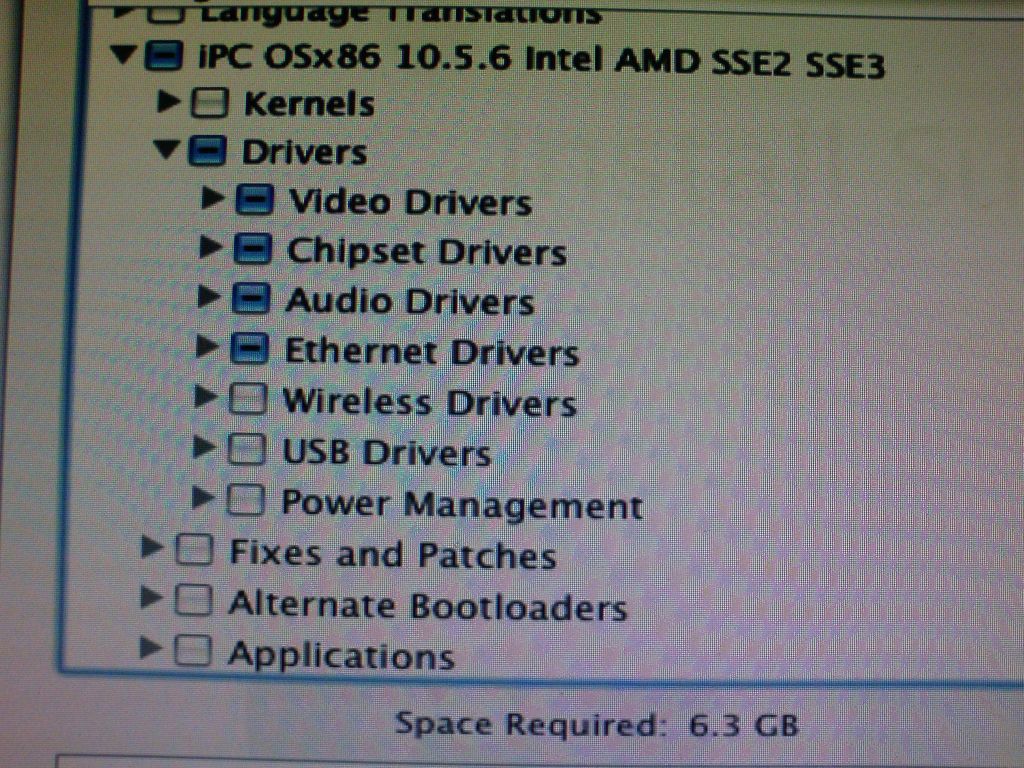Select the Wireless Drivers label
Image resolution: width=1024 pixels, height=768 pixels.
coord(429,403)
